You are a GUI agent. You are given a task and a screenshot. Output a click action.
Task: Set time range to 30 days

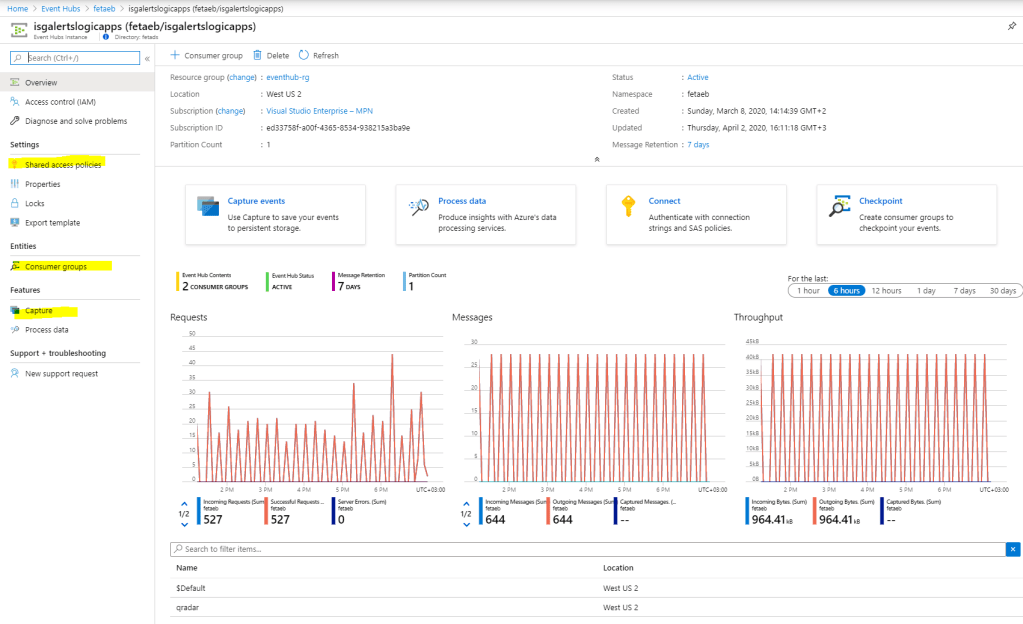(1002, 290)
